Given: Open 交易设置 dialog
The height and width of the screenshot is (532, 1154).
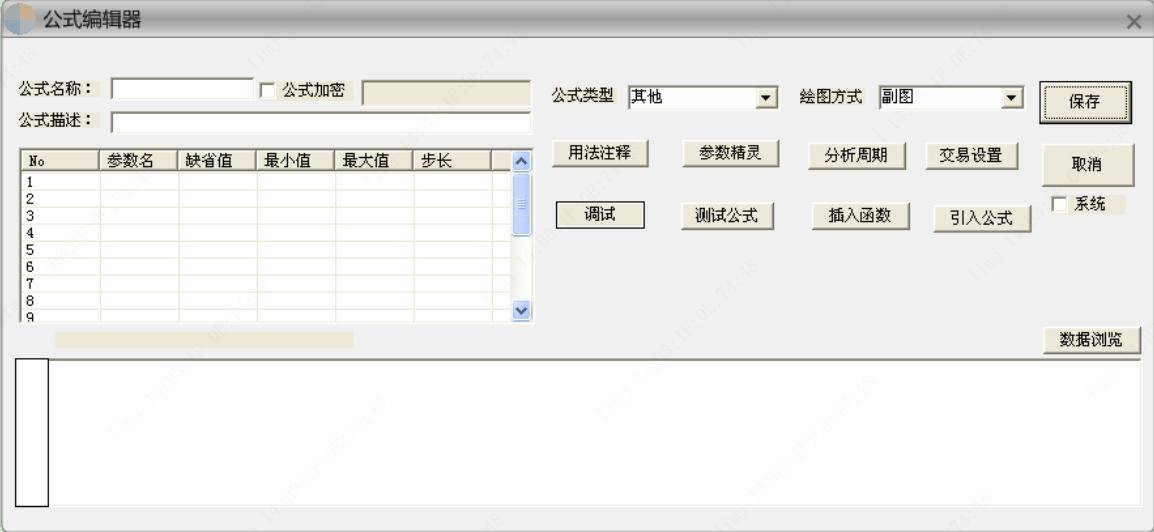Looking at the screenshot, I should [x=971, y=155].
